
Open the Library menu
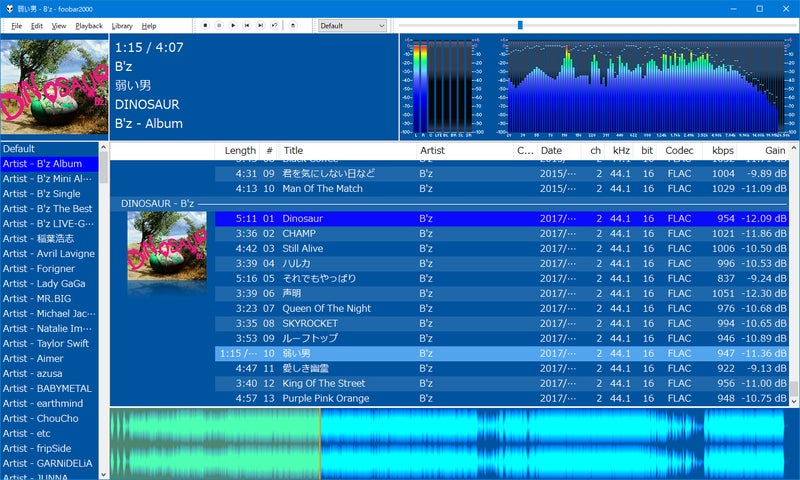(x=122, y=25)
